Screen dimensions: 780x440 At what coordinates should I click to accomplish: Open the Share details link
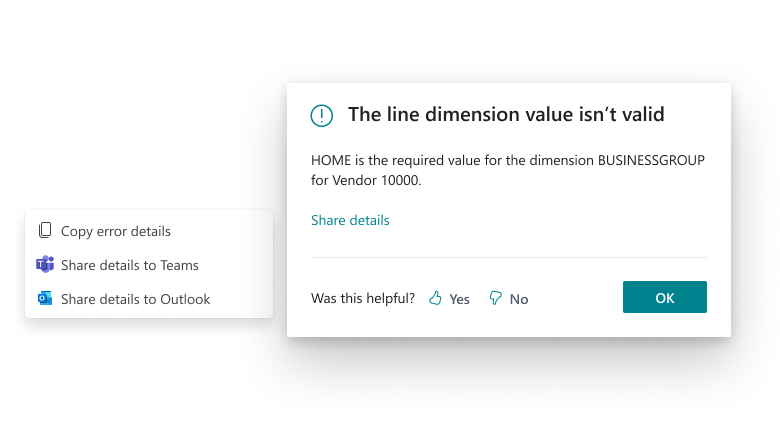click(350, 220)
